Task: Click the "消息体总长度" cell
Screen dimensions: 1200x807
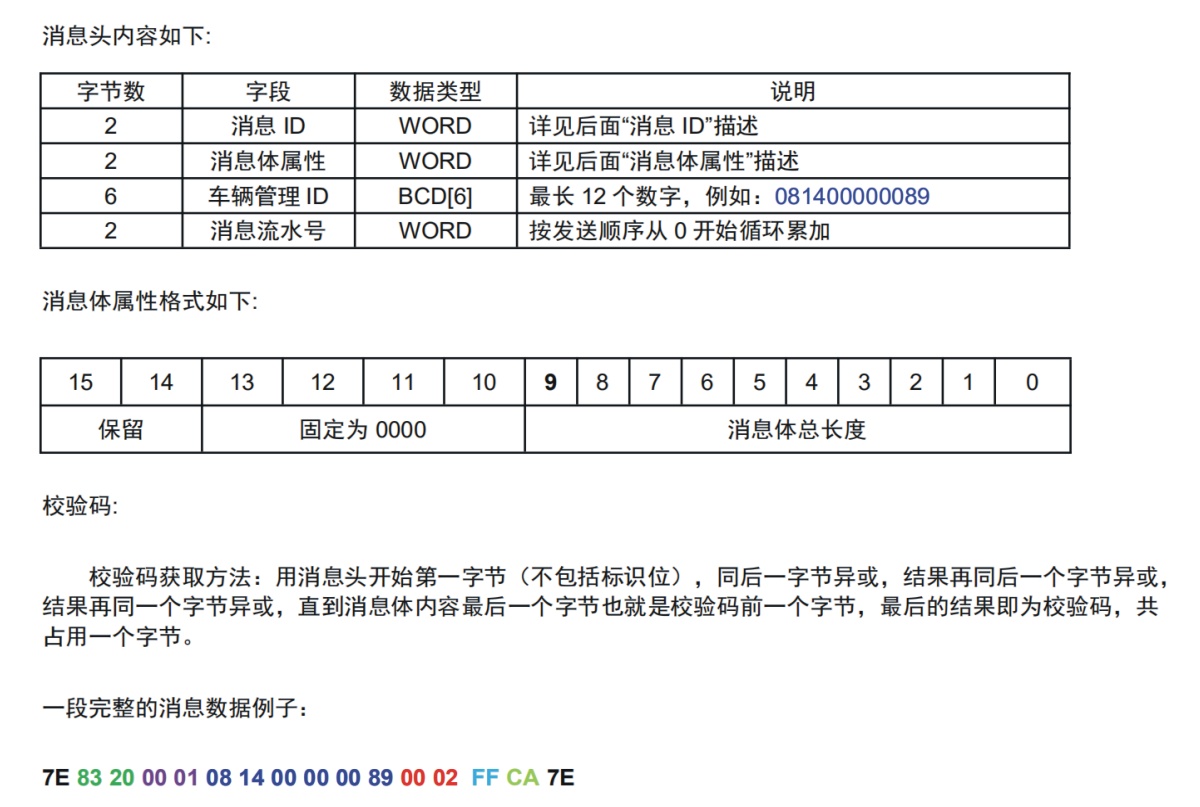Action: pos(797,430)
